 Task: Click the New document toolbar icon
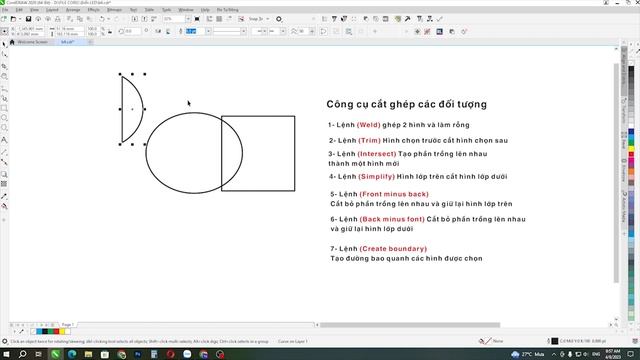(x=4, y=19)
